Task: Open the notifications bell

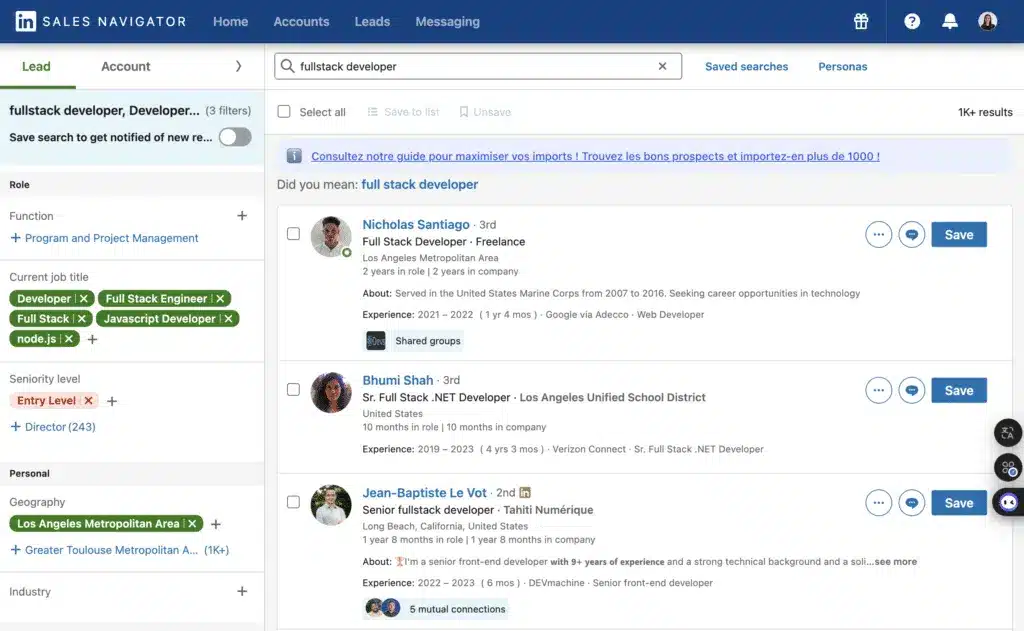Action: click(x=950, y=21)
